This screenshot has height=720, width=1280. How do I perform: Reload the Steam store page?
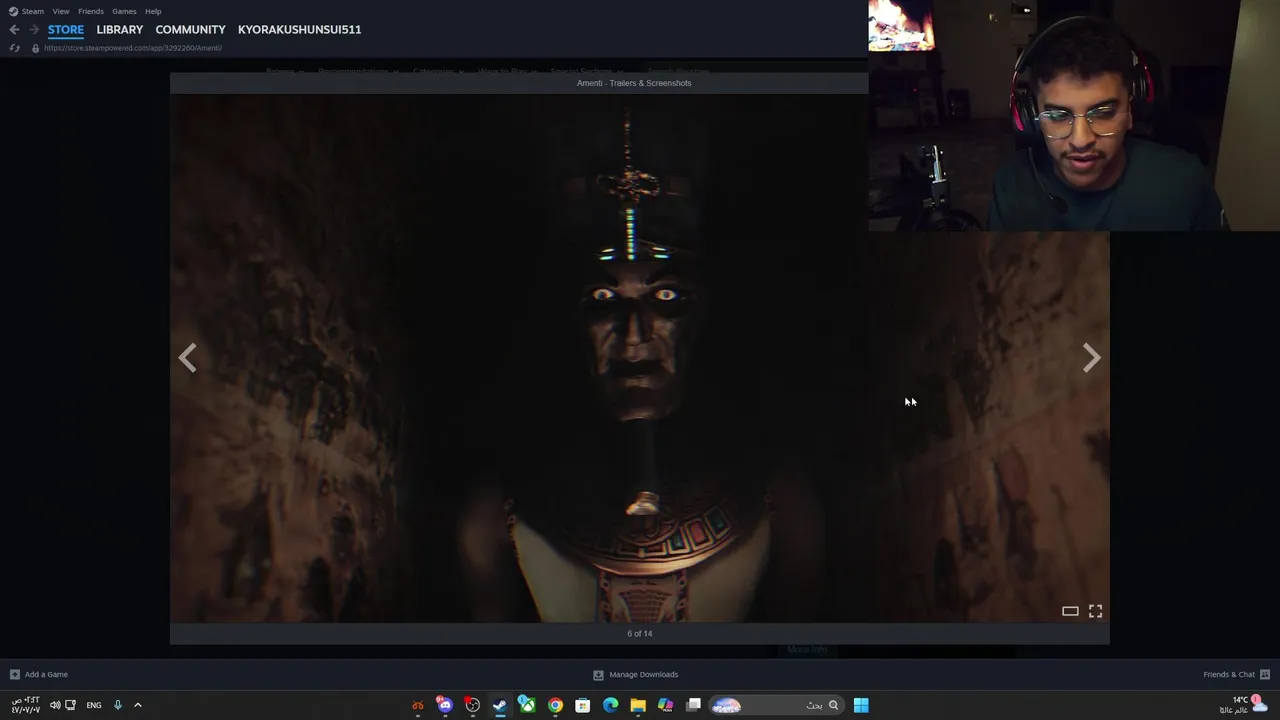(x=14, y=48)
